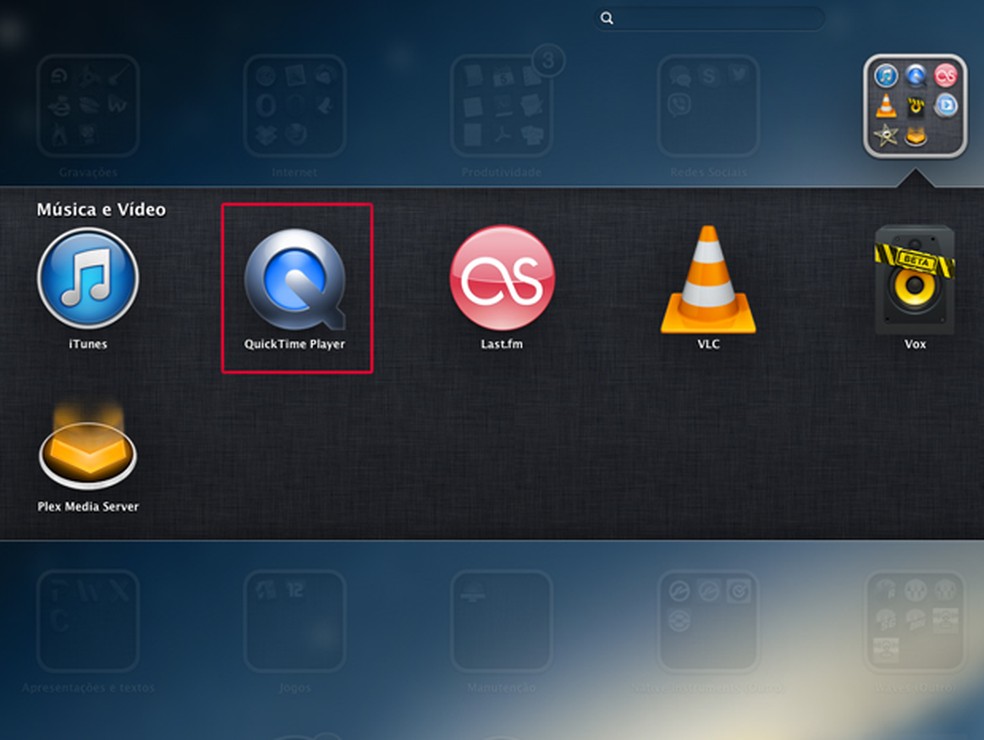Select the Música e Vídeo folder tile
Screen dimensions: 984x740
click(915, 103)
